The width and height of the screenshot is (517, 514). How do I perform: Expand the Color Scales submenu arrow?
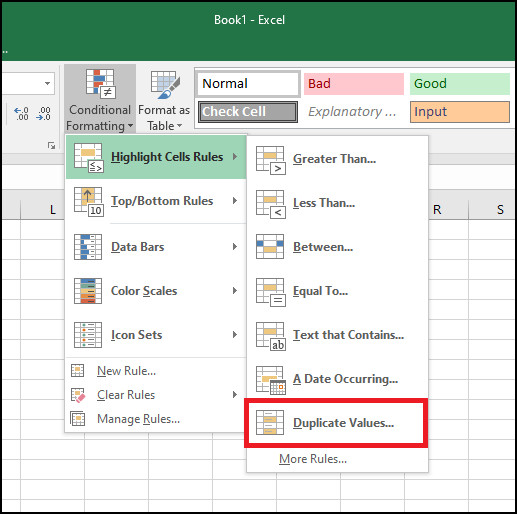[x=235, y=291]
